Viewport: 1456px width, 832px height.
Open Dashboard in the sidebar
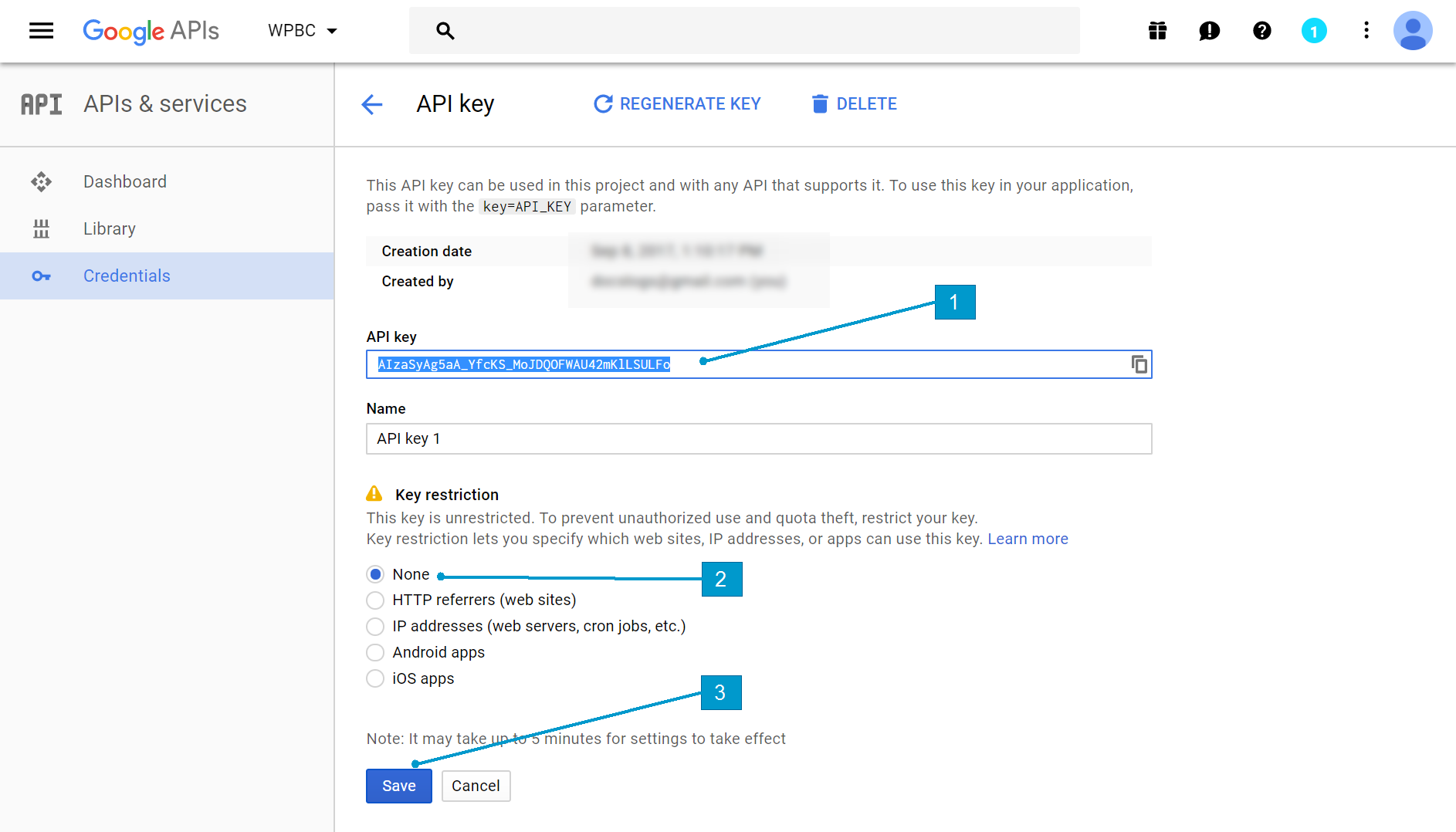[x=125, y=182]
